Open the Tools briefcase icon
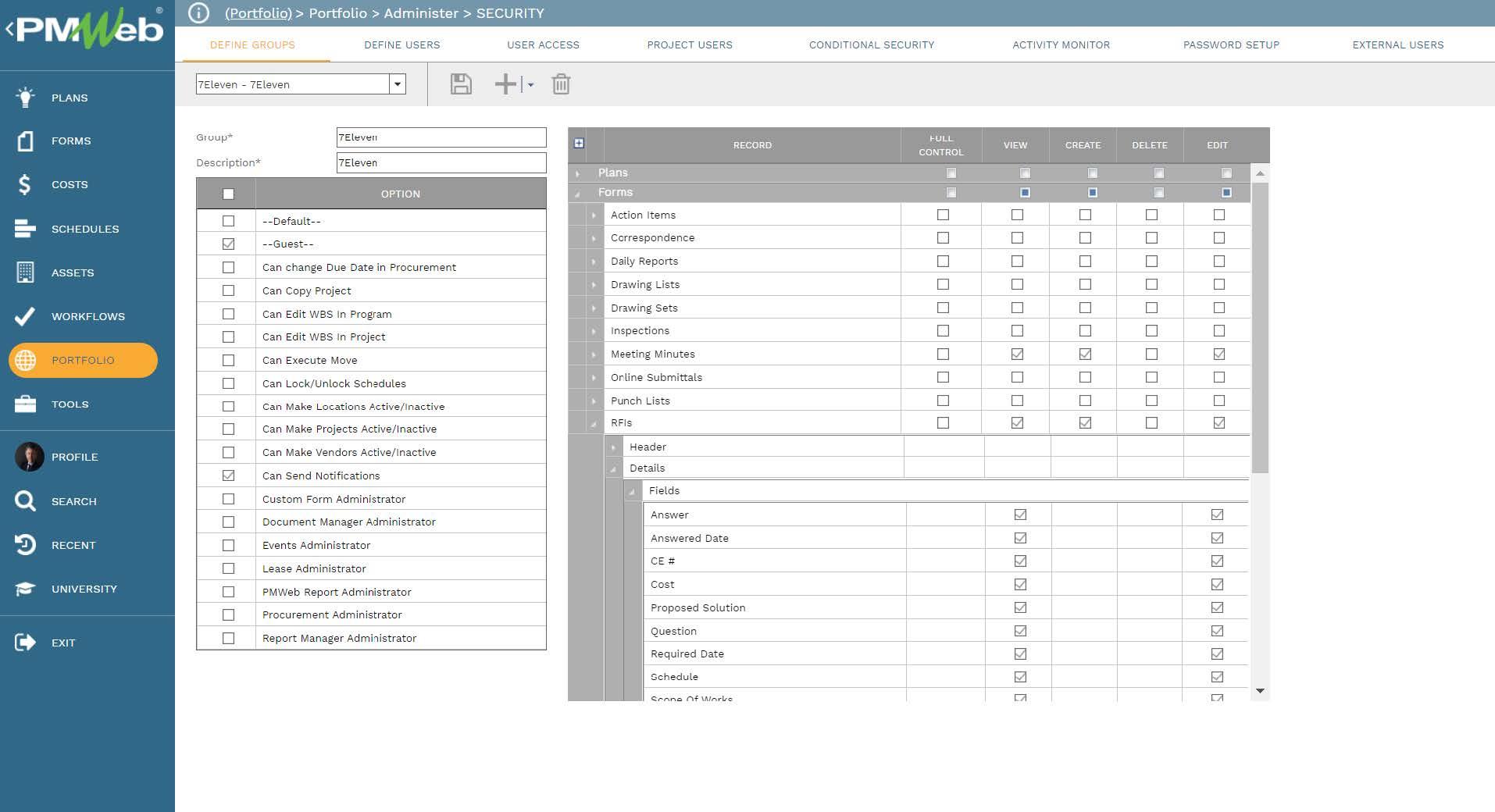The width and height of the screenshot is (1495, 812). pos(25,404)
